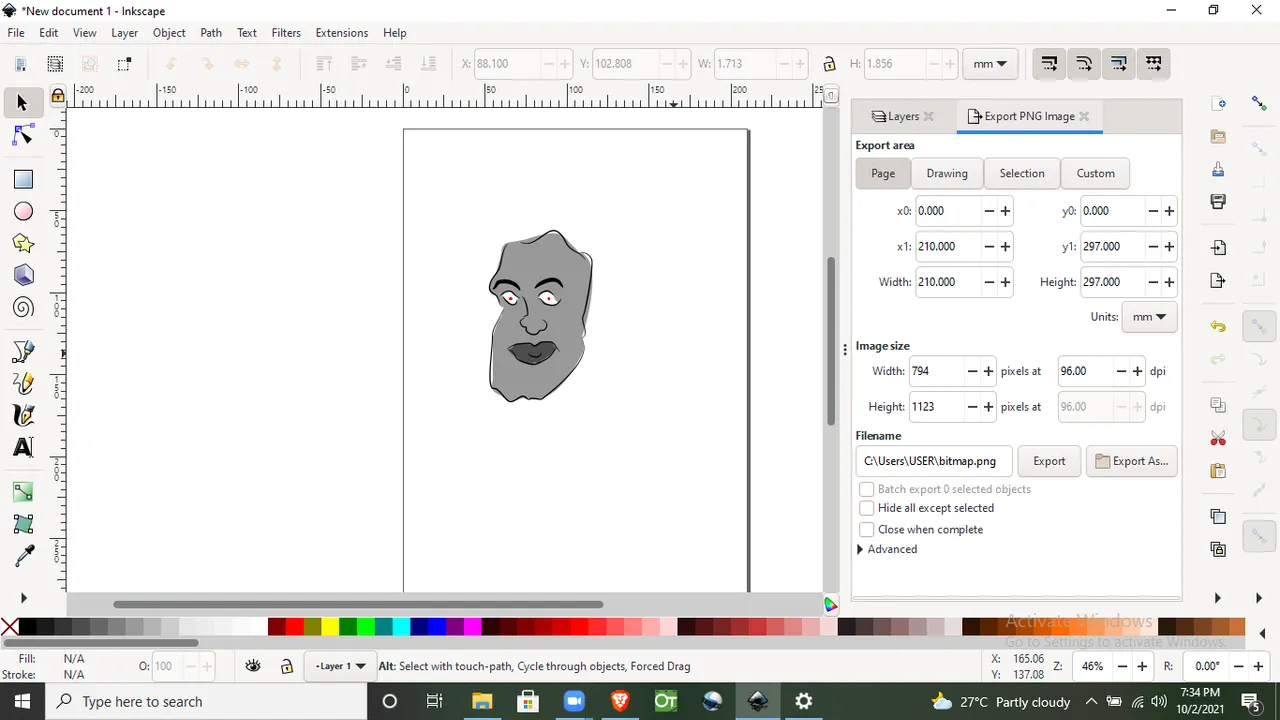This screenshot has width=1280, height=720.
Task: Click the Import file icon
Action: 1218,247
